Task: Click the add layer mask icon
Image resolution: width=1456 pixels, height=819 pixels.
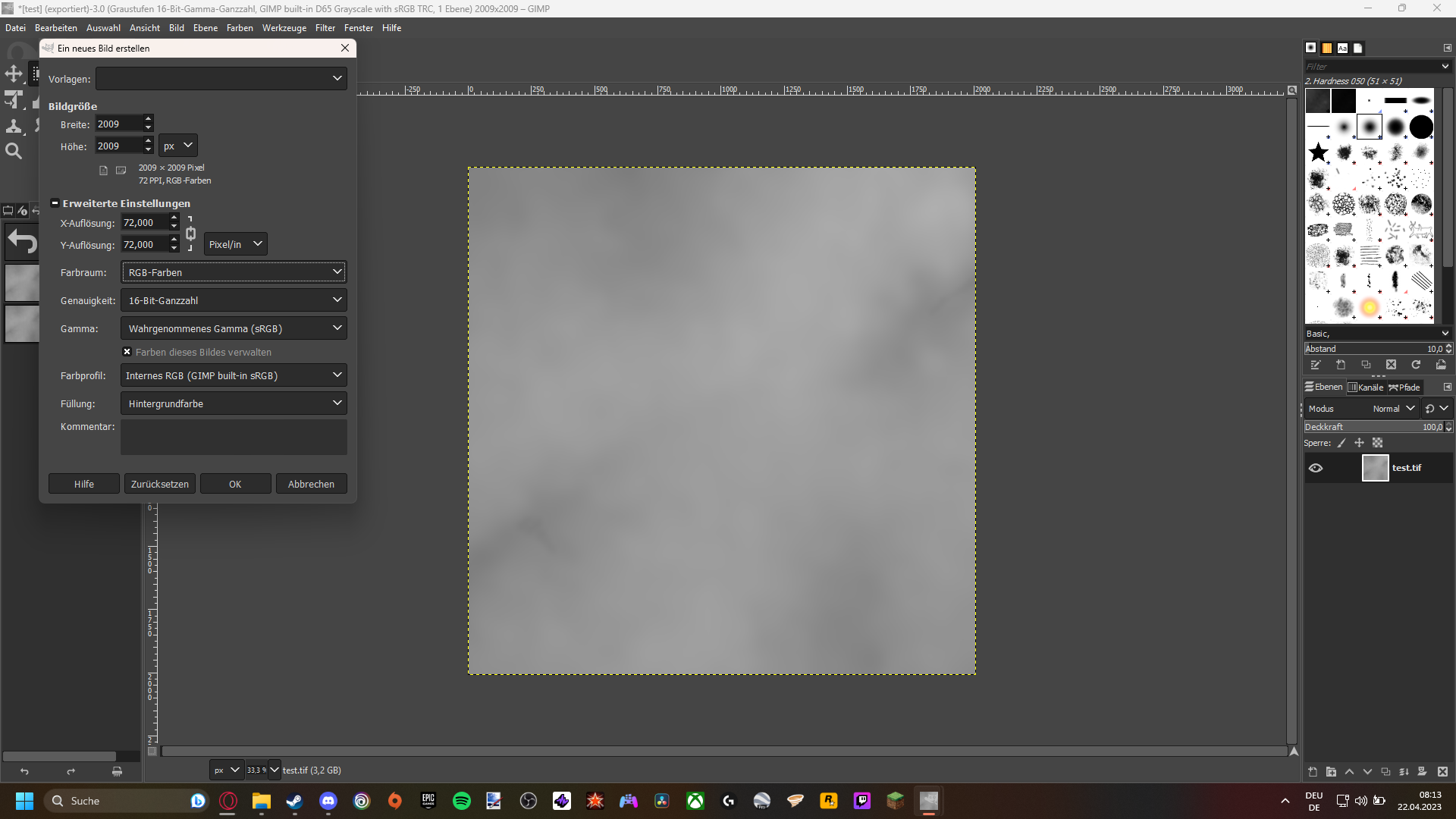Action: tap(1422, 772)
